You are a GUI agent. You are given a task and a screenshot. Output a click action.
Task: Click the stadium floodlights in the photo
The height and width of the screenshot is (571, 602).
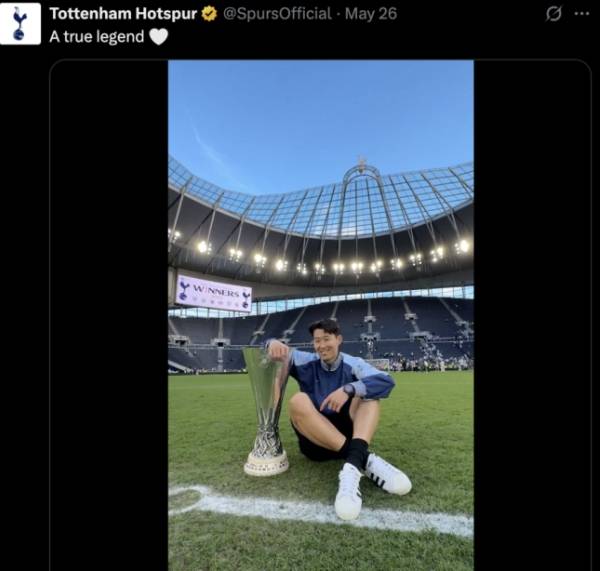pos(320,266)
